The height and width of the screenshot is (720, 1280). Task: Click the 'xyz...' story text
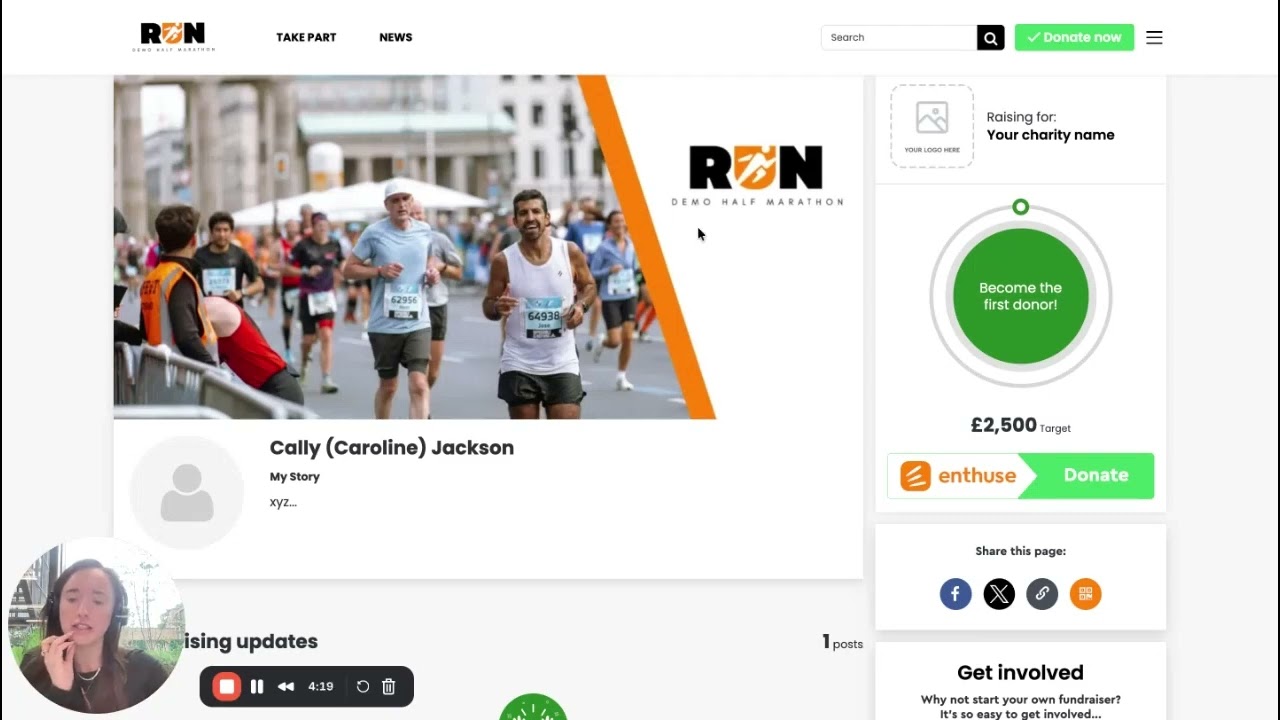tap(283, 502)
